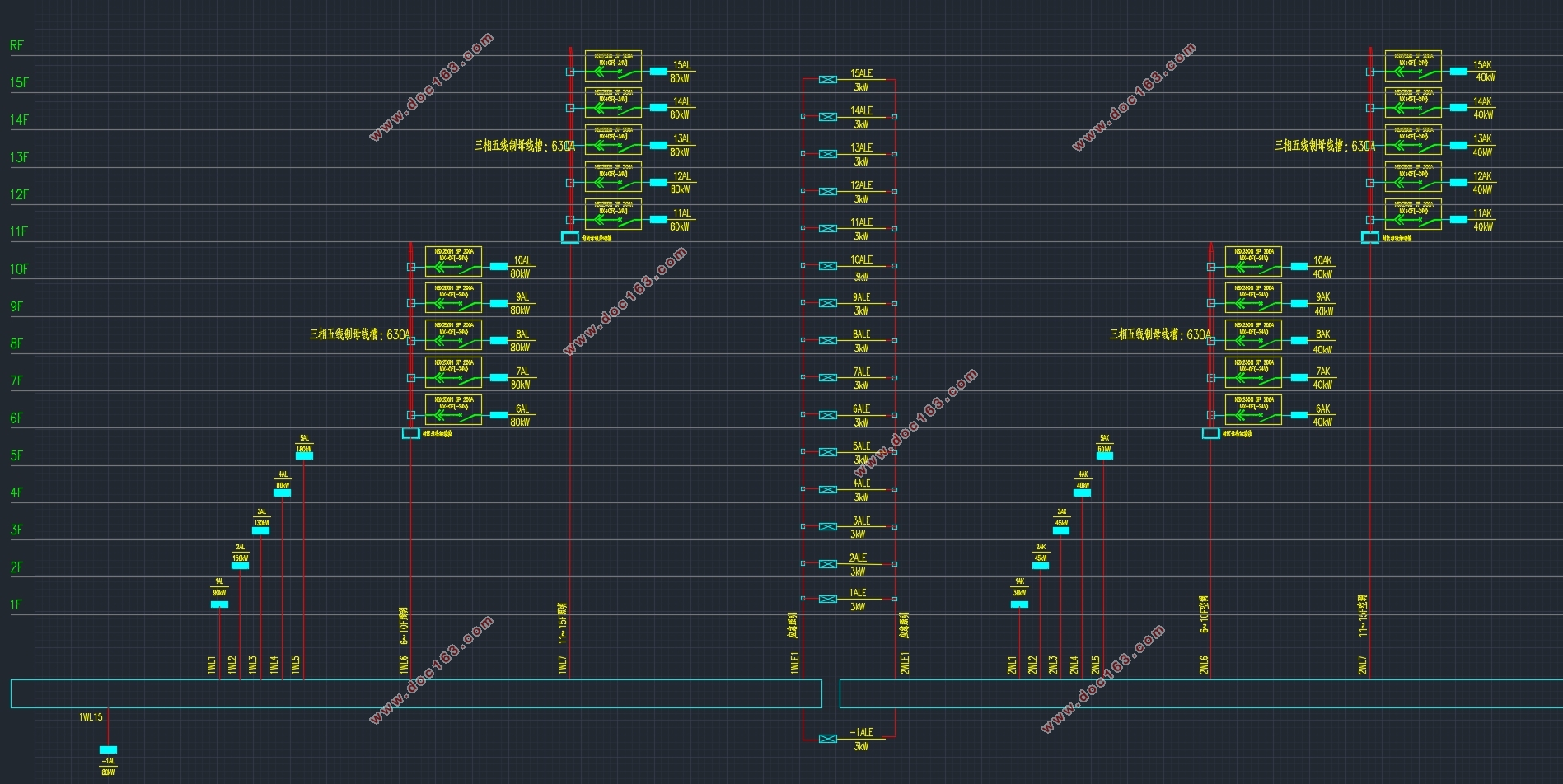
Task: Select the 7AK panel label
Action: coord(1322,371)
